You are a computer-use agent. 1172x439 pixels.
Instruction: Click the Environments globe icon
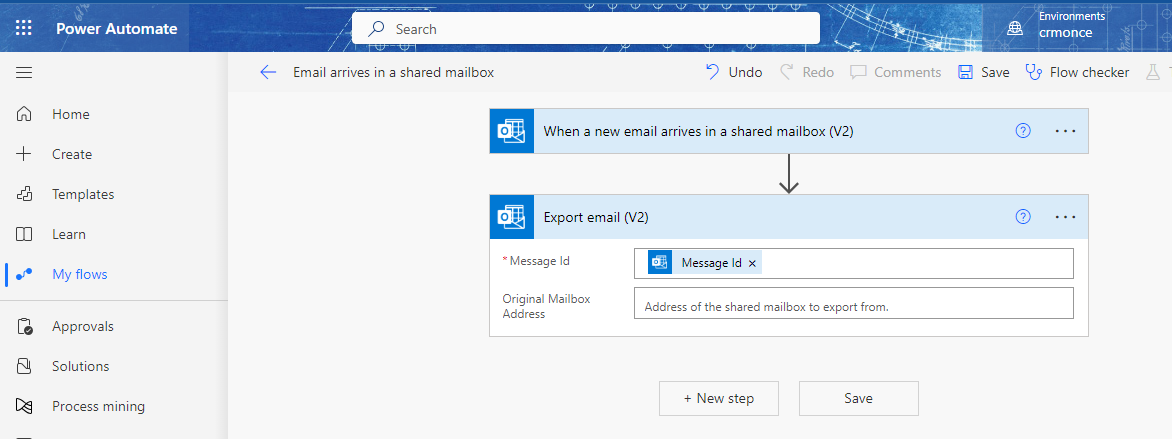[1014, 29]
